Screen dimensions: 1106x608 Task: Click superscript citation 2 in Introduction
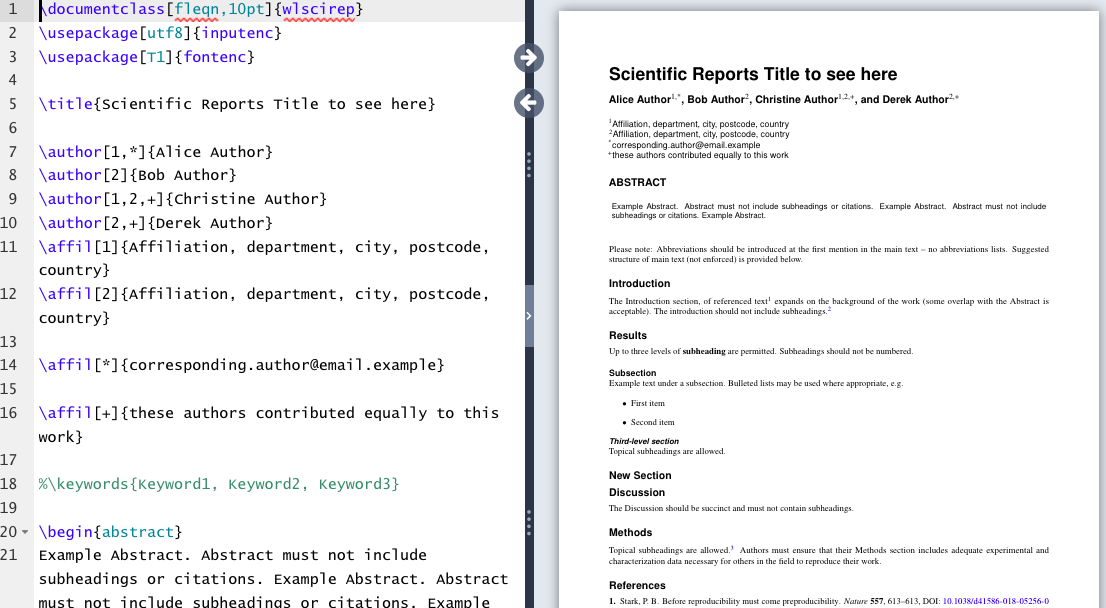coord(829,310)
